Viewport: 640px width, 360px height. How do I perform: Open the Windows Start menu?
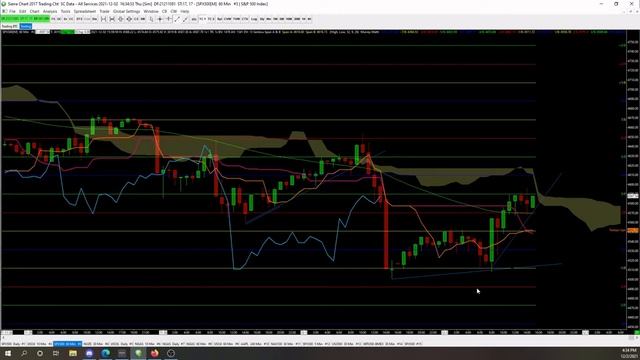pos(8,353)
